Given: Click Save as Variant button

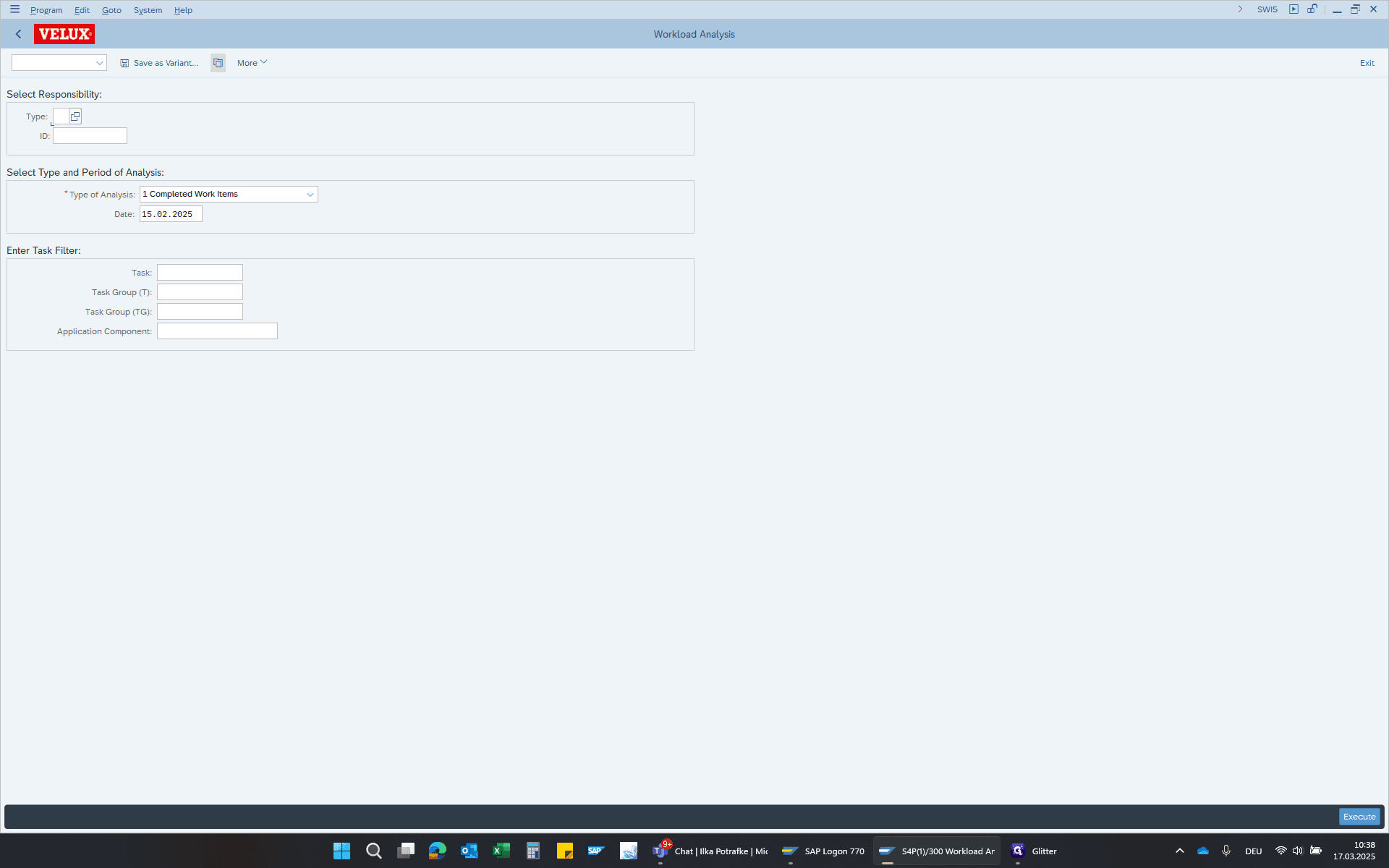Looking at the screenshot, I should [x=159, y=63].
